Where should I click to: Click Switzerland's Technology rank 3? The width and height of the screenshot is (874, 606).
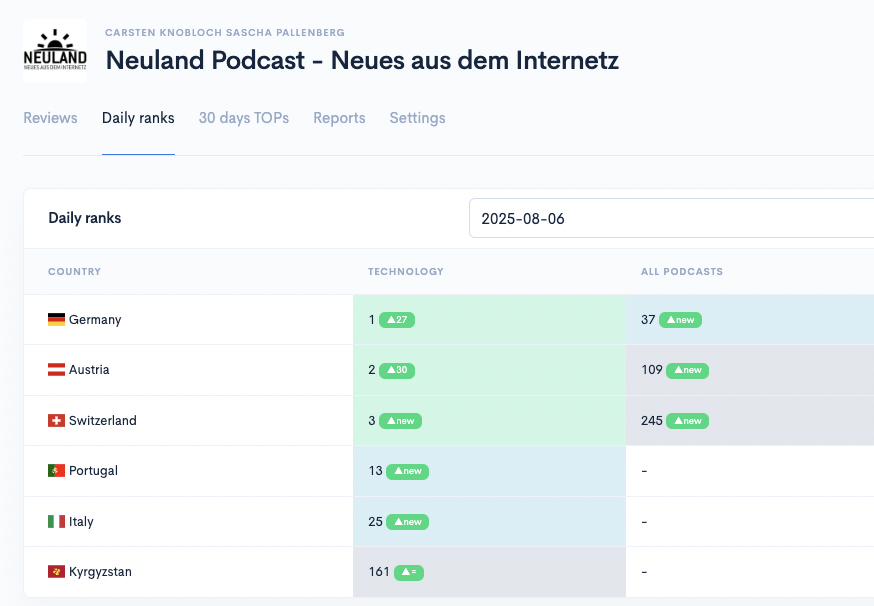(372, 420)
